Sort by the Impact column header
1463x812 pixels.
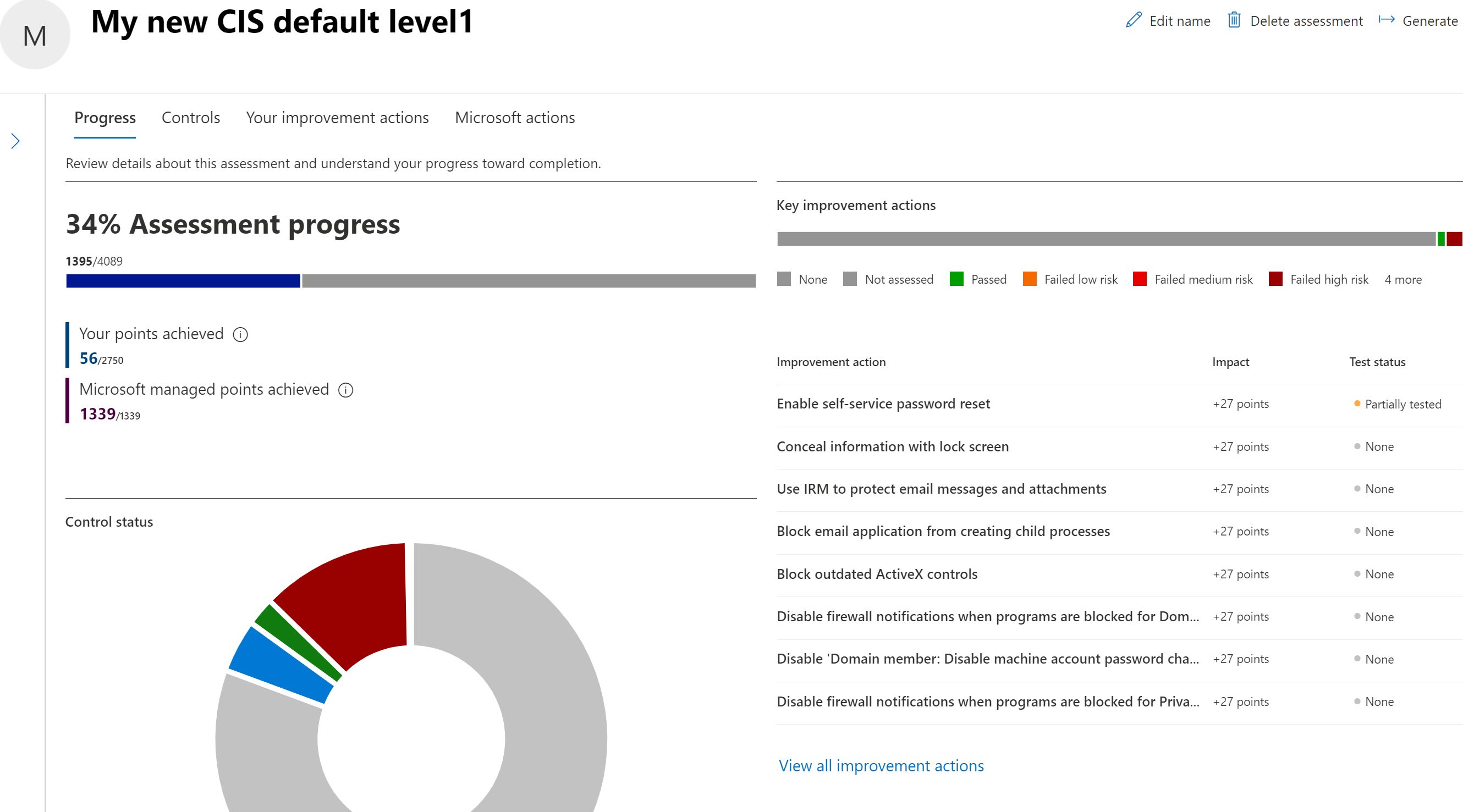tap(1230, 362)
